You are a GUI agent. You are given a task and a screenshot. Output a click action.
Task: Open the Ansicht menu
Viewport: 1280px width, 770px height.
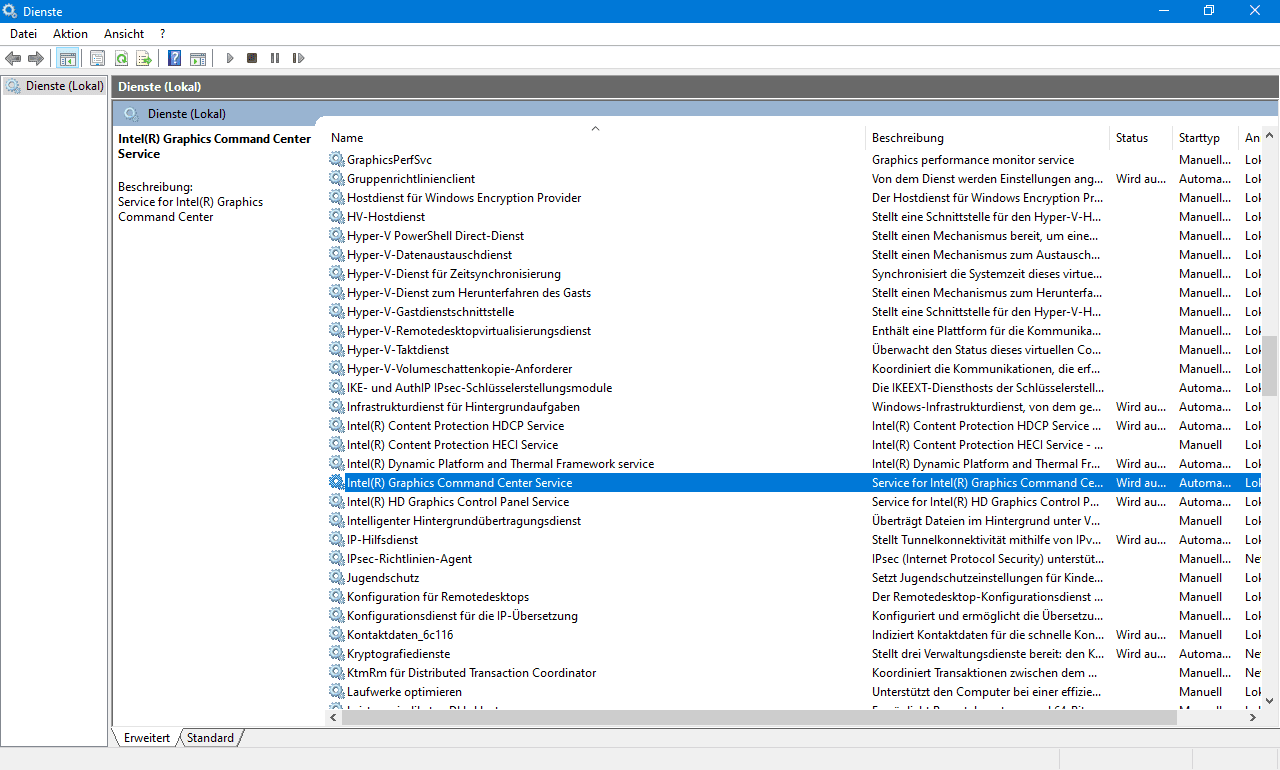point(124,34)
